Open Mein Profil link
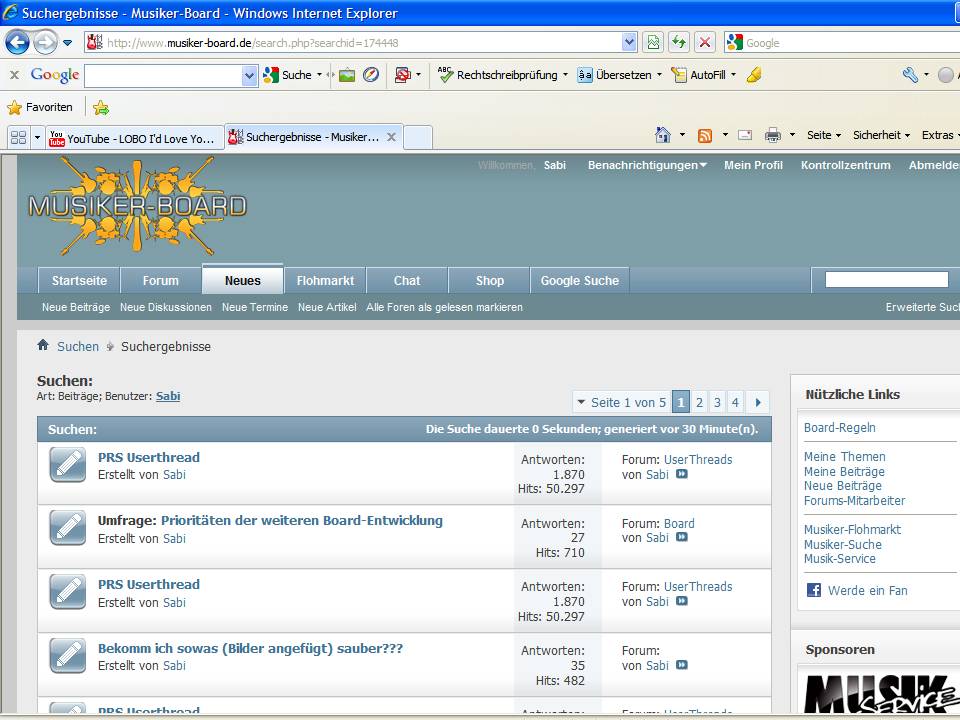This screenshot has height=720, width=960. 753,165
